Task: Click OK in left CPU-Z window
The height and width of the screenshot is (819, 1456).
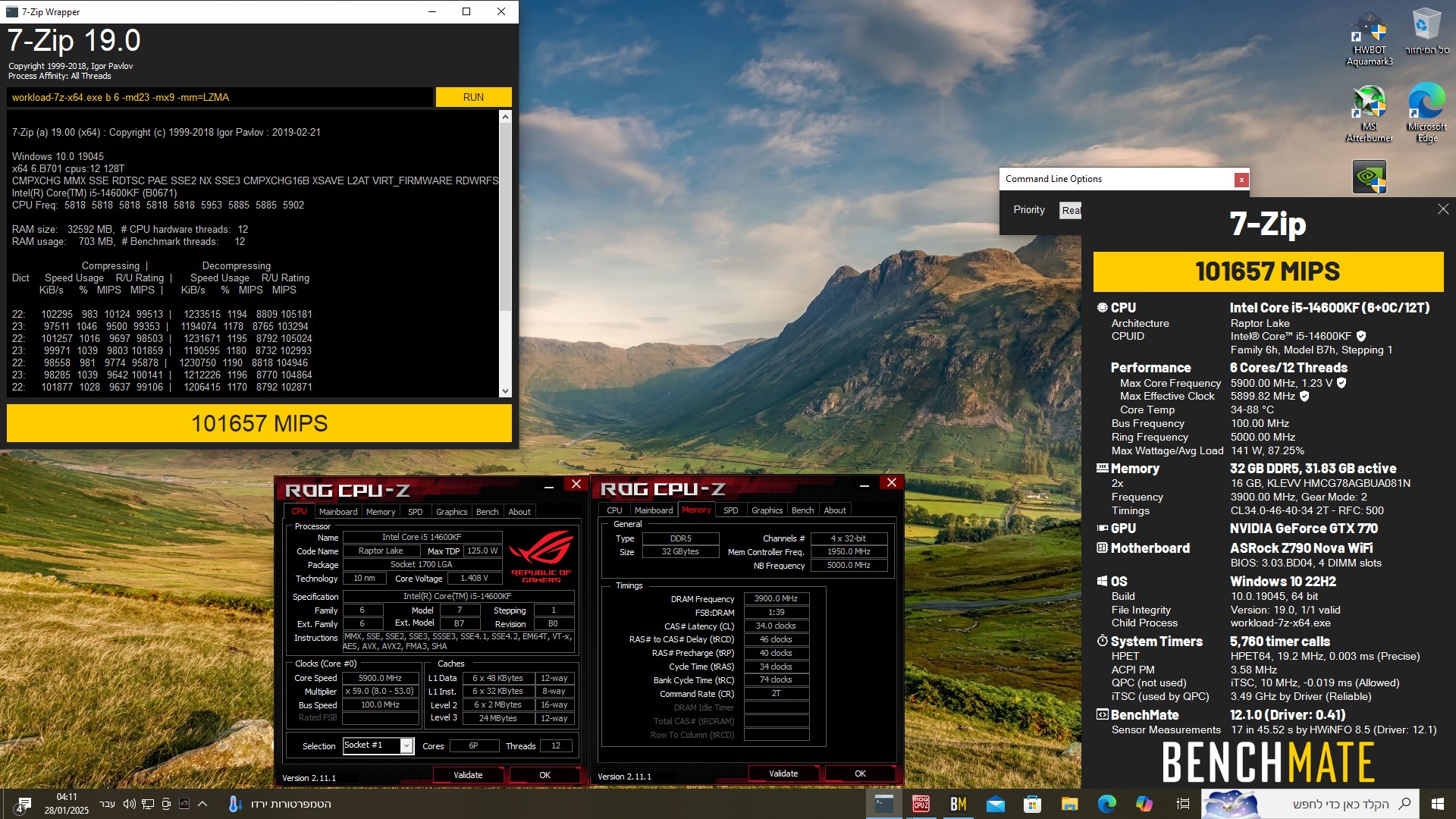Action: tap(544, 774)
